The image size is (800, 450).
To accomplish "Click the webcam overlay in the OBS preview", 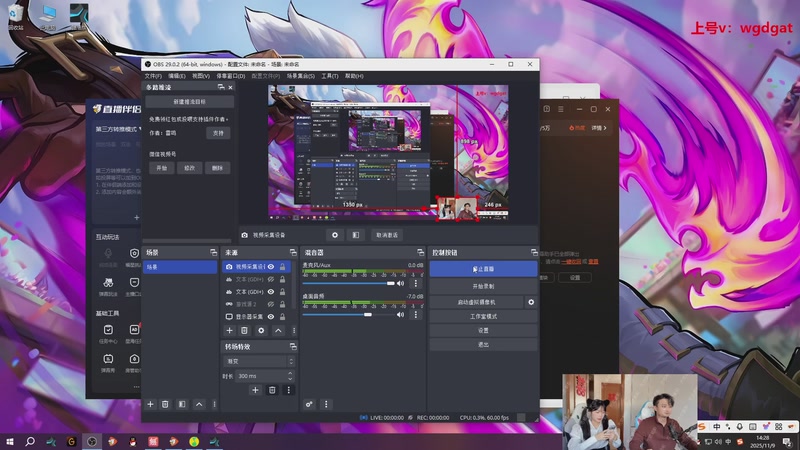I will (457, 208).
